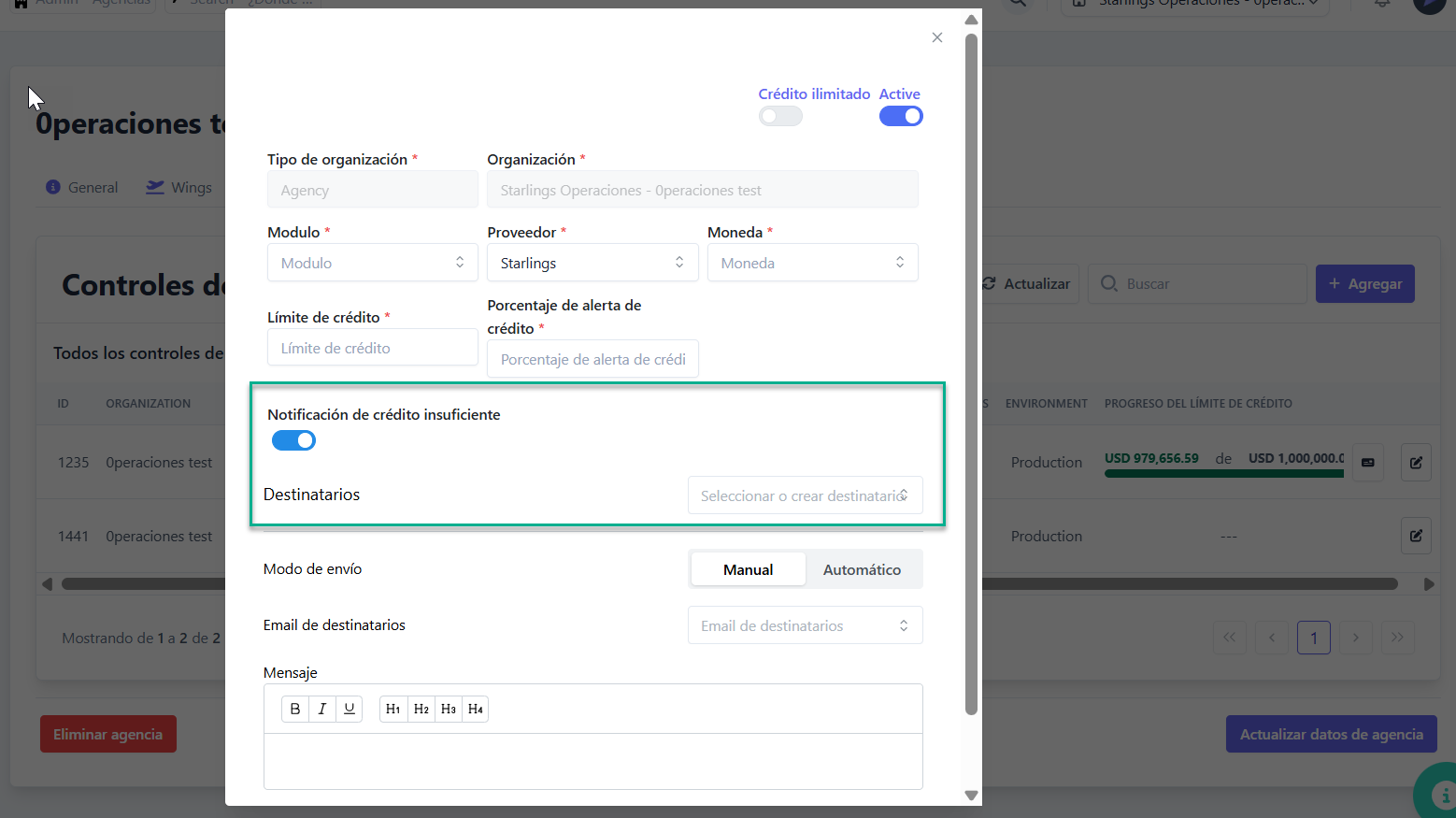The height and width of the screenshot is (818, 1456).
Task: Apply H1 heading style
Action: 393,709
